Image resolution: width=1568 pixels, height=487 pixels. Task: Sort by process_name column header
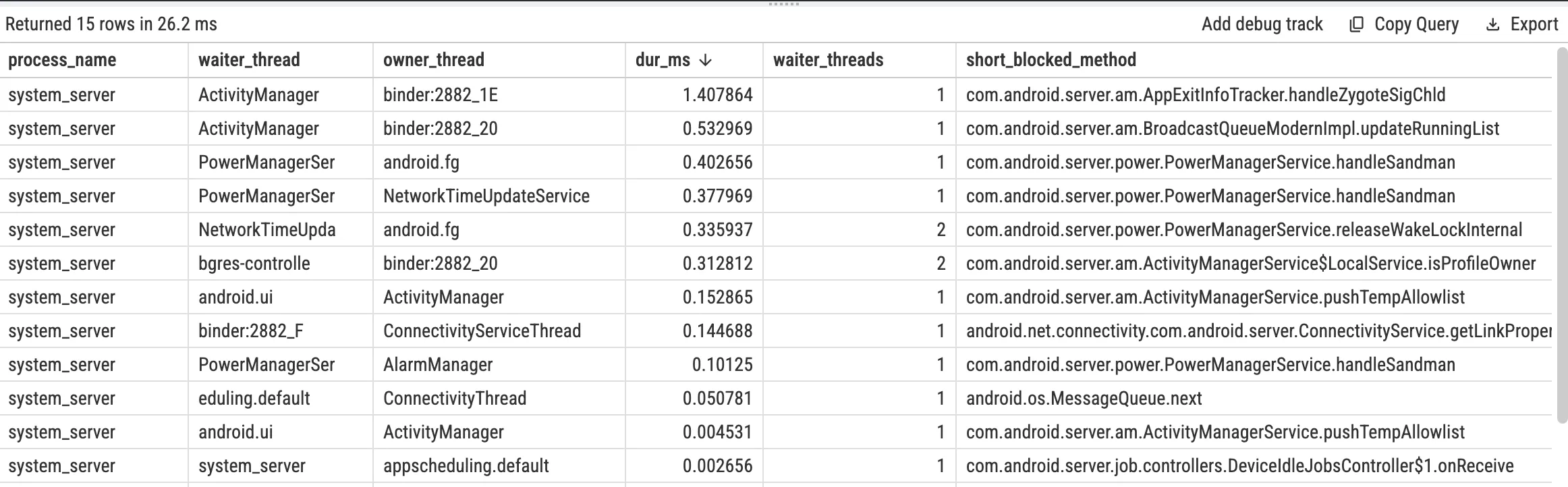click(62, 60)
